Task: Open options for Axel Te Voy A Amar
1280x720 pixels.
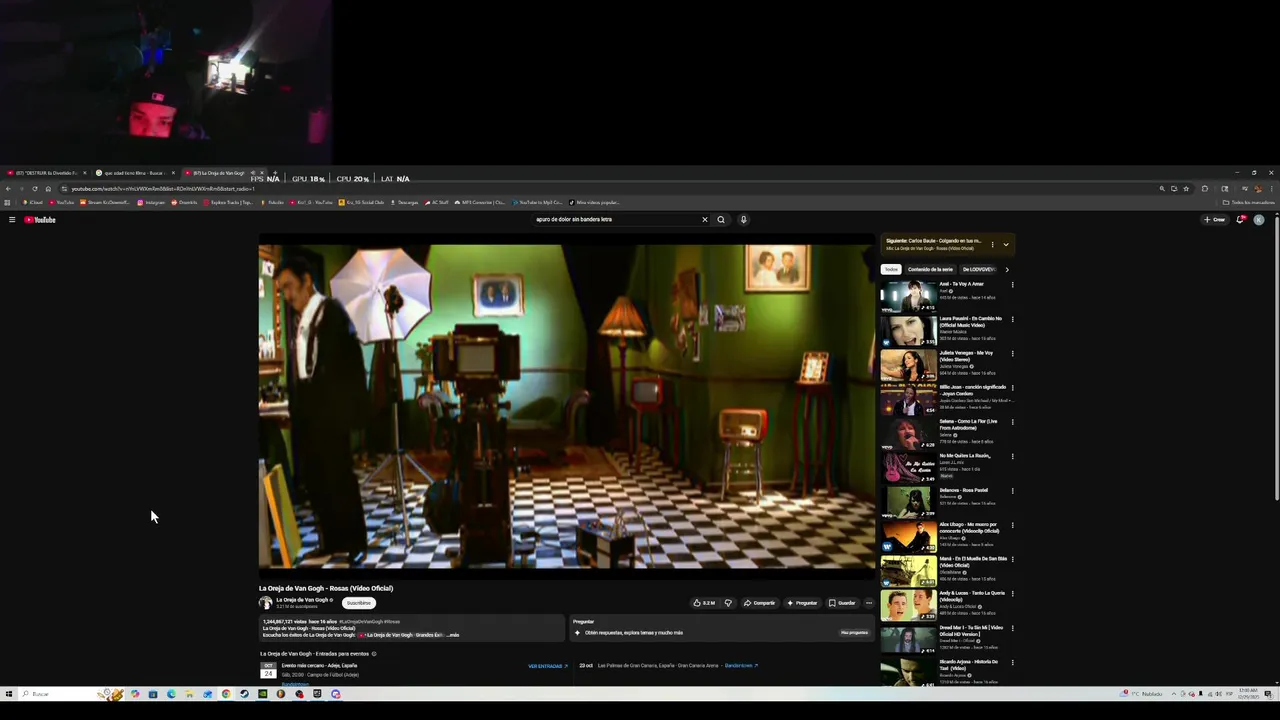Action: [x=1012, y=285]
